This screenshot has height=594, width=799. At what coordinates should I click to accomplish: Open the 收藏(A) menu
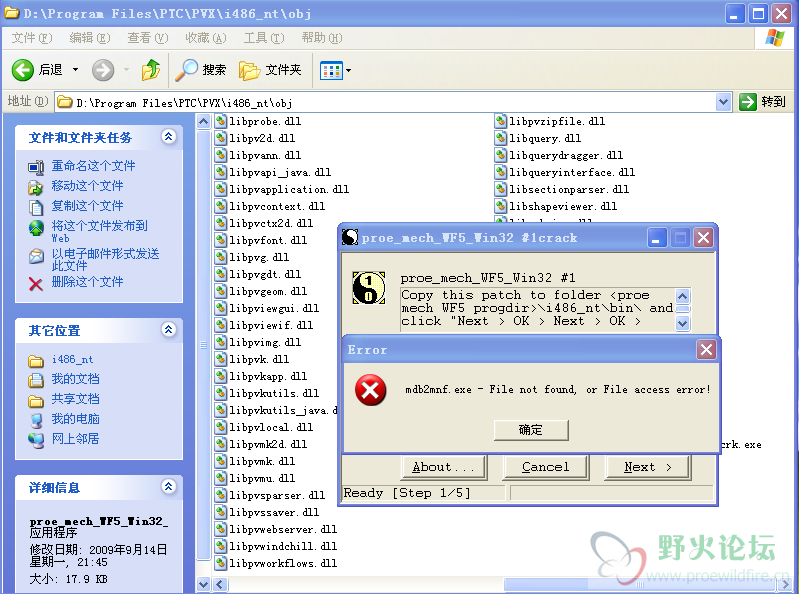(x=206, y=38)
